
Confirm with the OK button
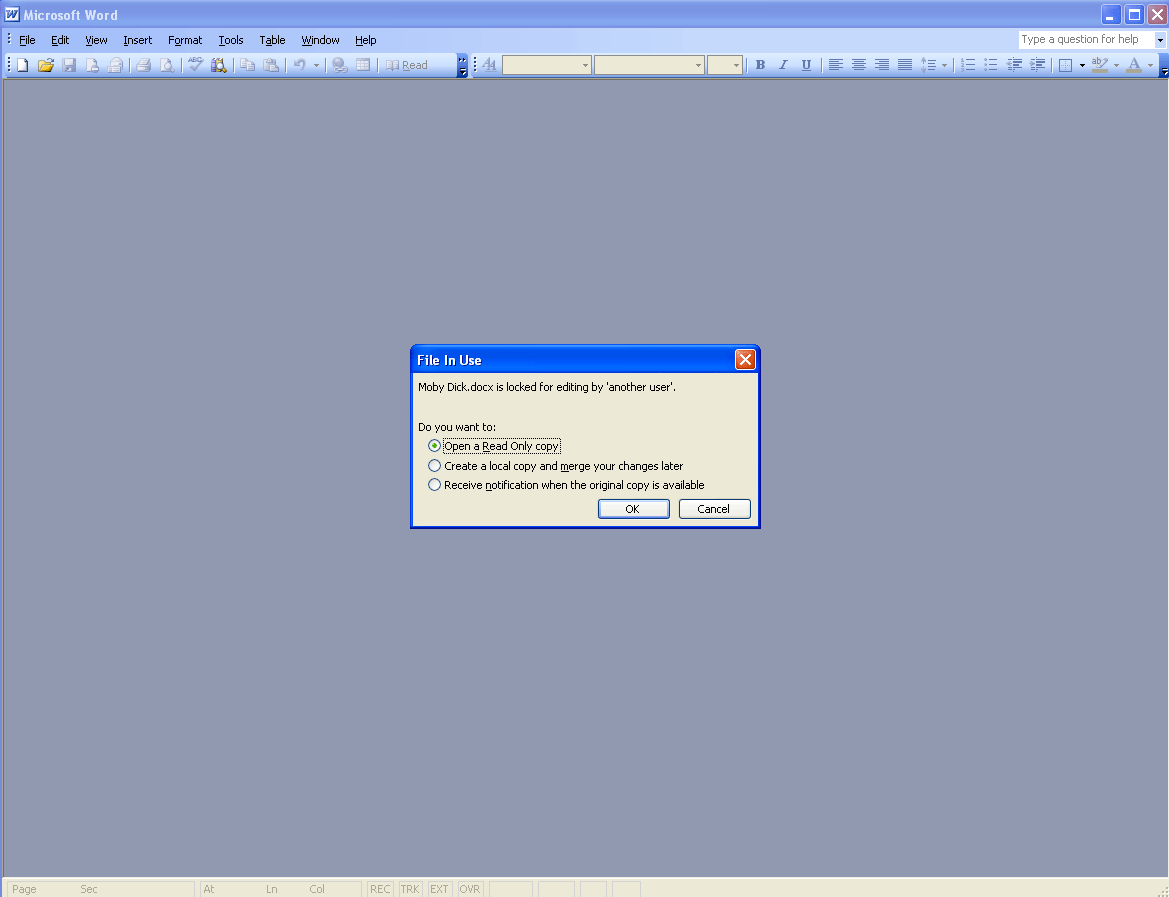(634, 509)
